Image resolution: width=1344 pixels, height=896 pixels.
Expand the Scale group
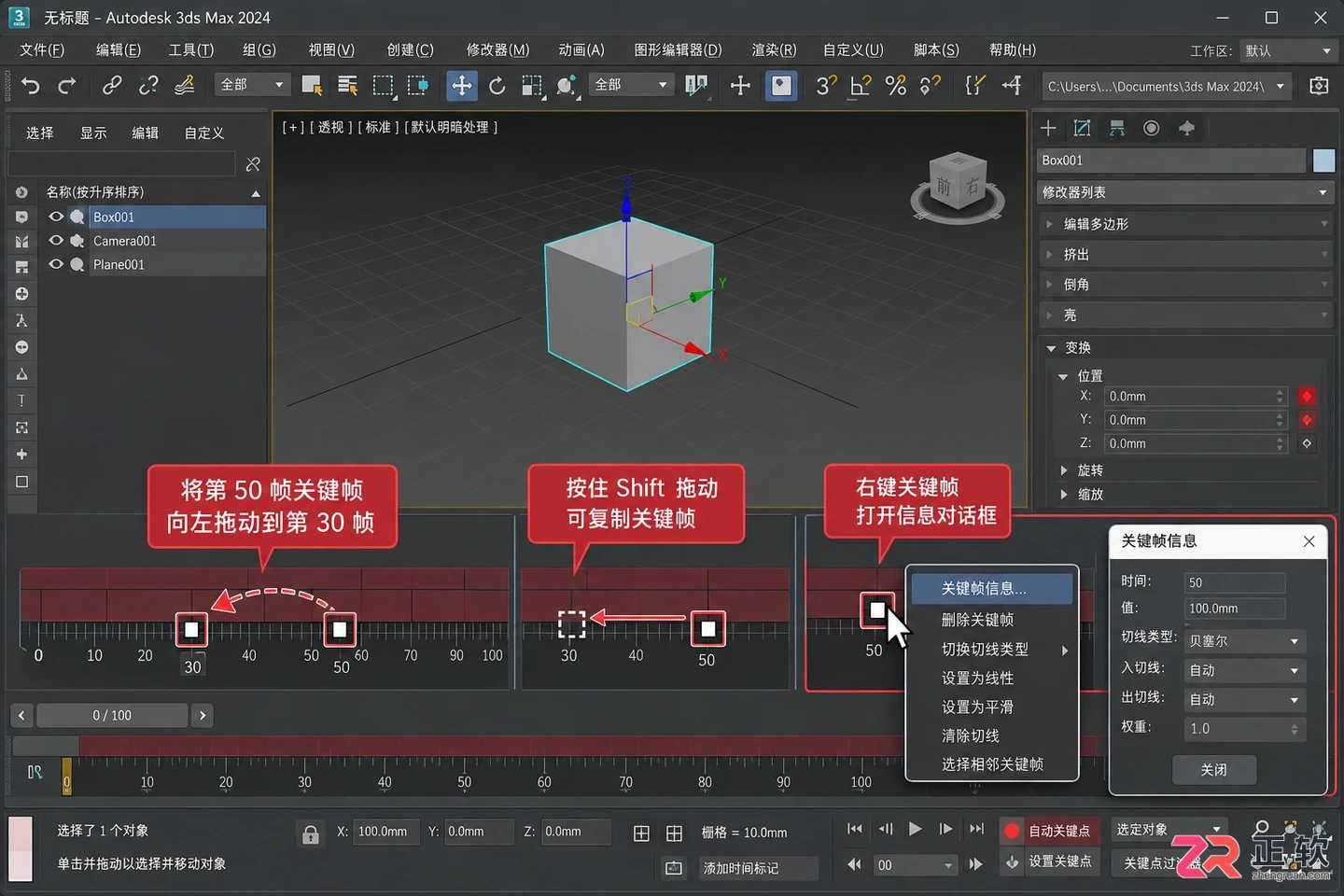(1063, 495)
